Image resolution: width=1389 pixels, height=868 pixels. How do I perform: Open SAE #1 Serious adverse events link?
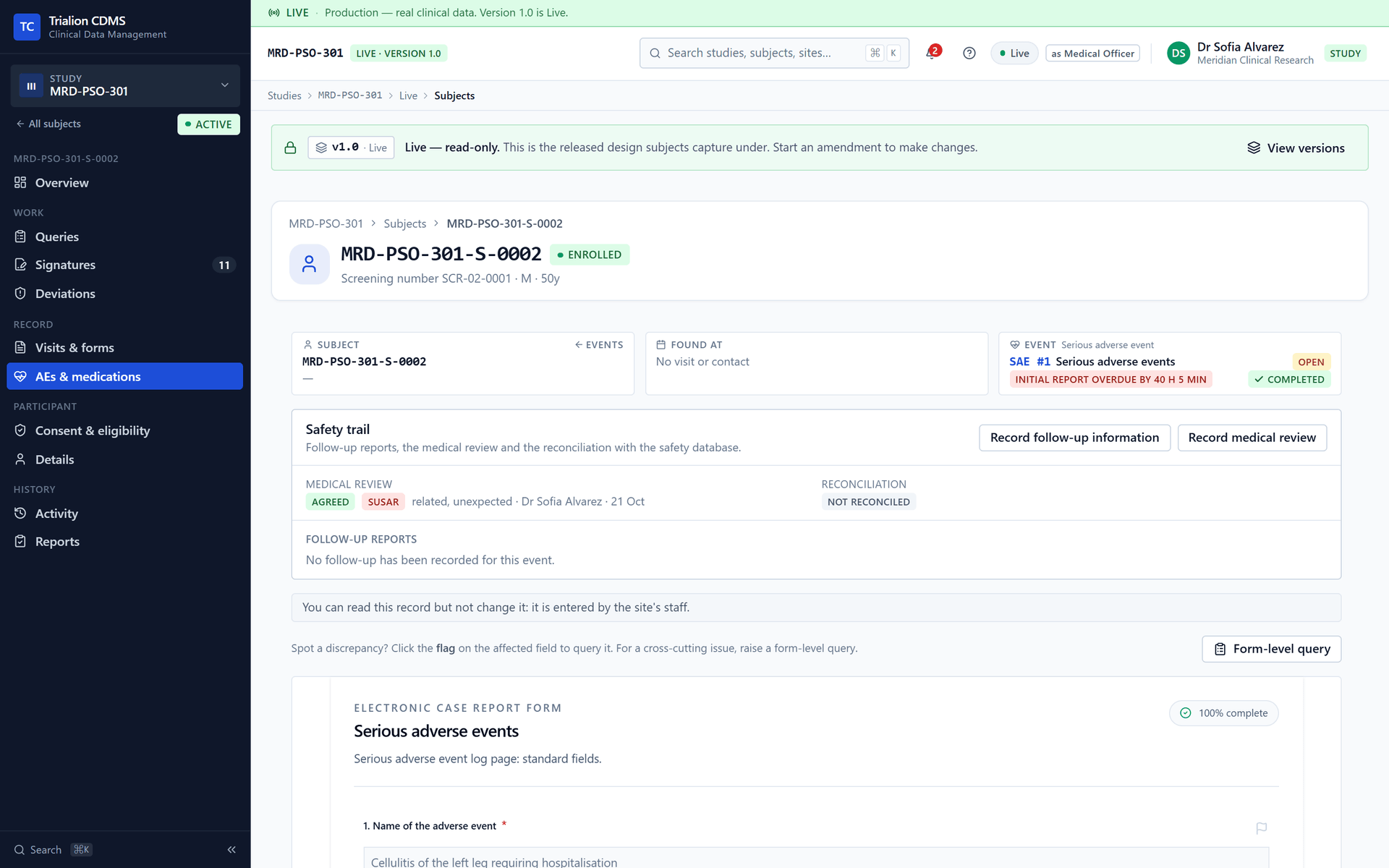pyautogui.click(x=1092, y=362)
